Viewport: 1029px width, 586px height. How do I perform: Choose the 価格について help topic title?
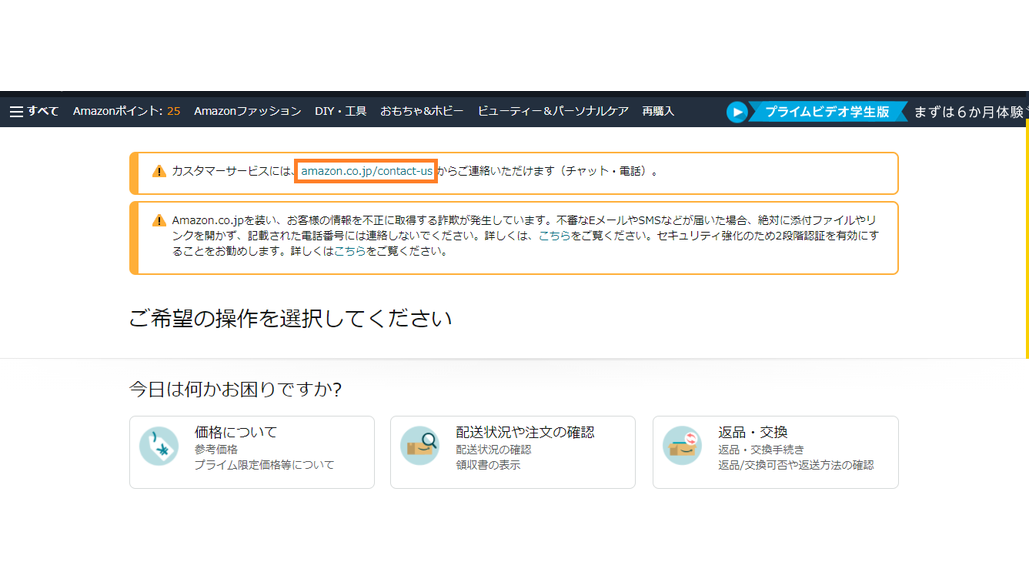235,432
